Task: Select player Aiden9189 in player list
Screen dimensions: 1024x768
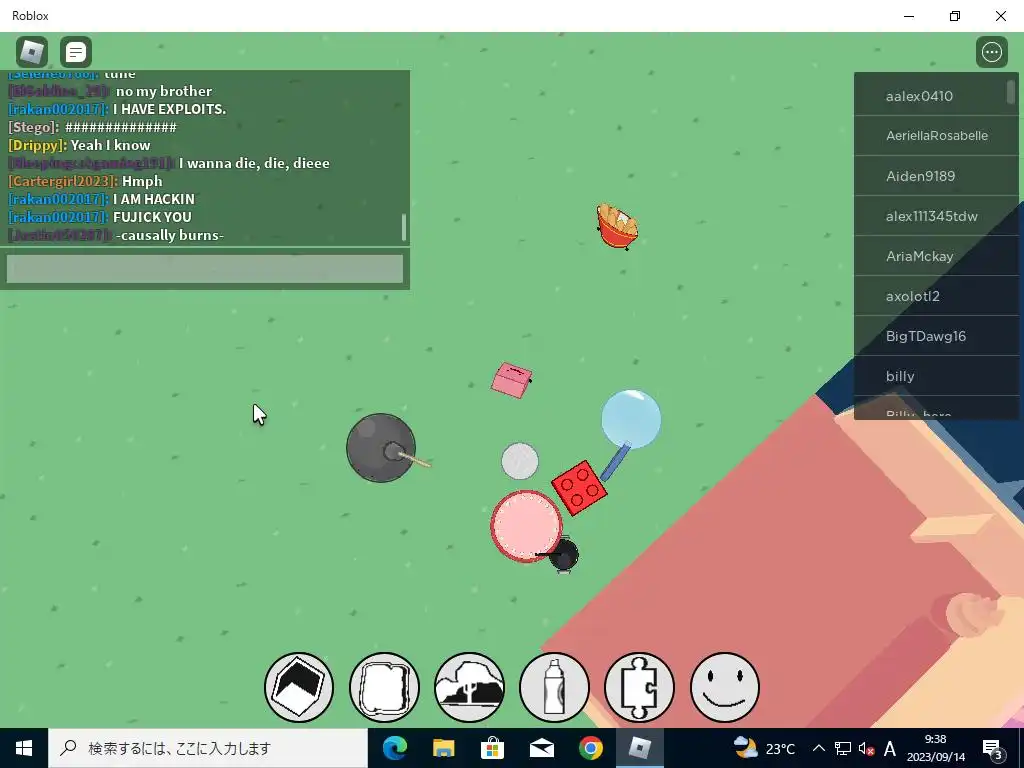Action: (936, 176)
